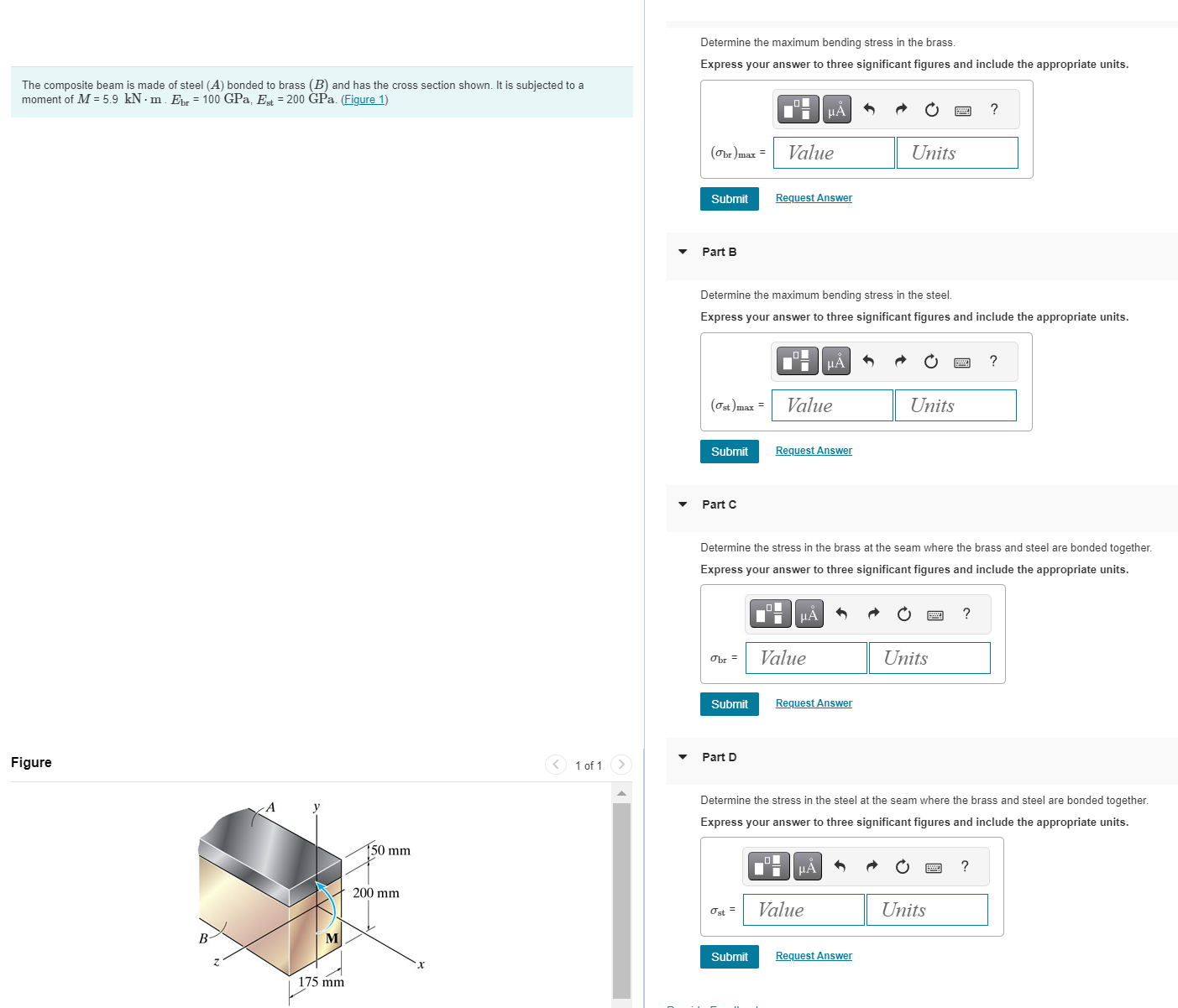
Task: Collapse Part D section
Action: (683, 757)
